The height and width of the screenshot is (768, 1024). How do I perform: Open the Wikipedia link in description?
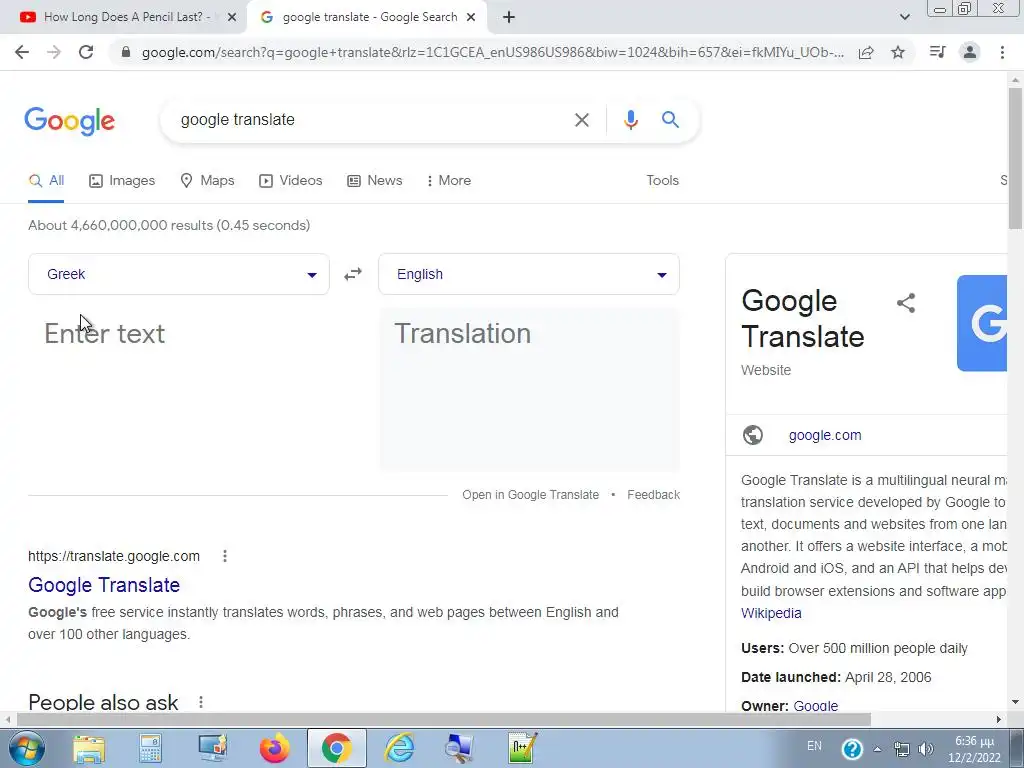771,613
